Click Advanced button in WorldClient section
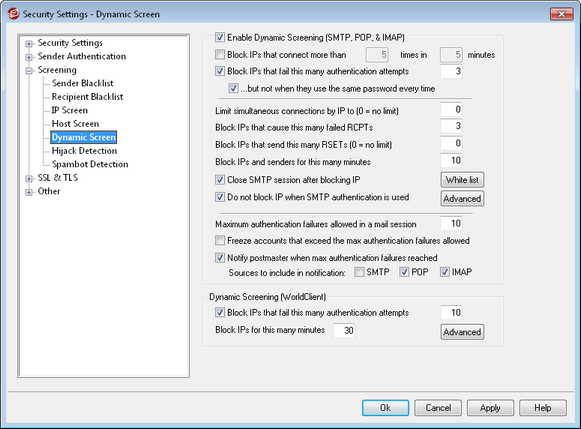This screenshot has width=581, height=429. (x=462, y=332)
